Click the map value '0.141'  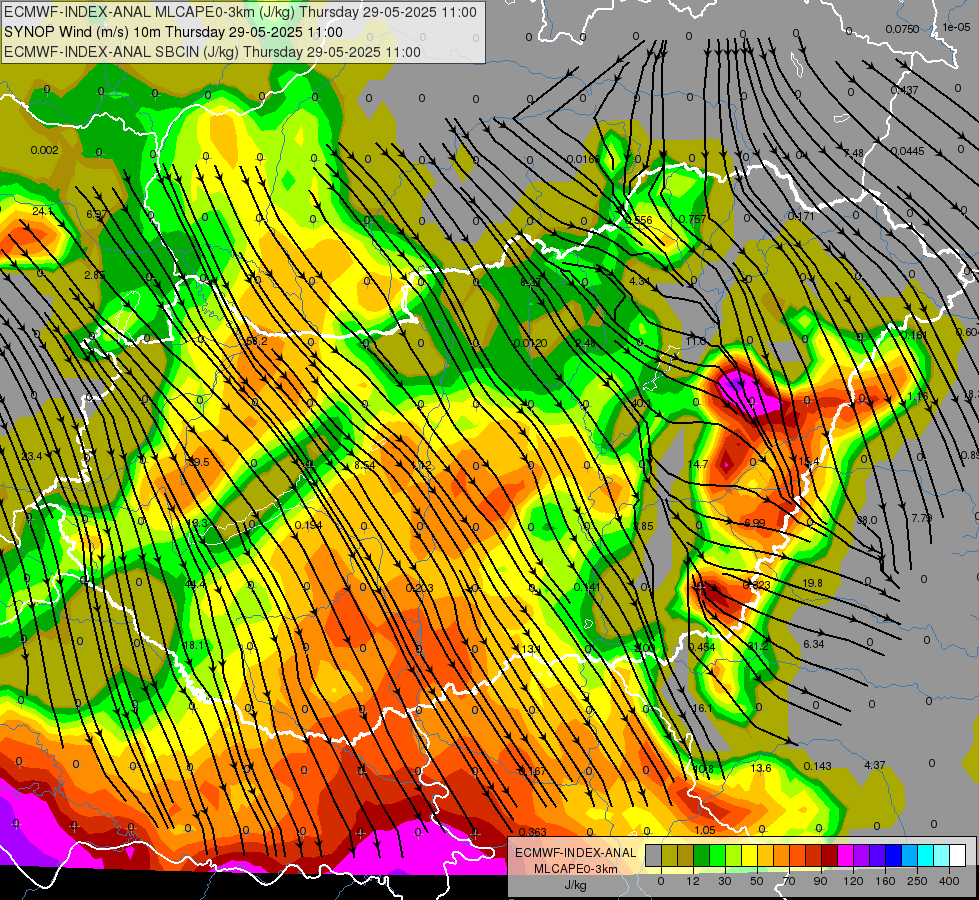[587, 587]
